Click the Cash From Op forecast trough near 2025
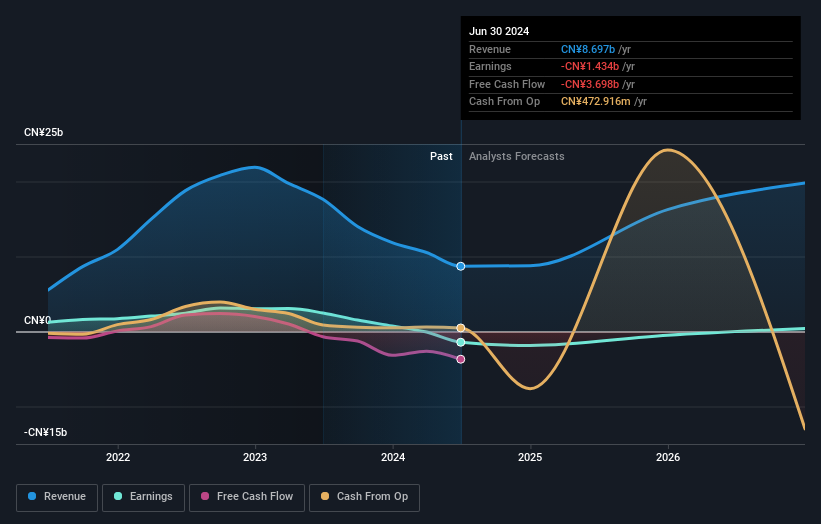The width and height of the screenshot is (821, 524). (x=530, y=388)
